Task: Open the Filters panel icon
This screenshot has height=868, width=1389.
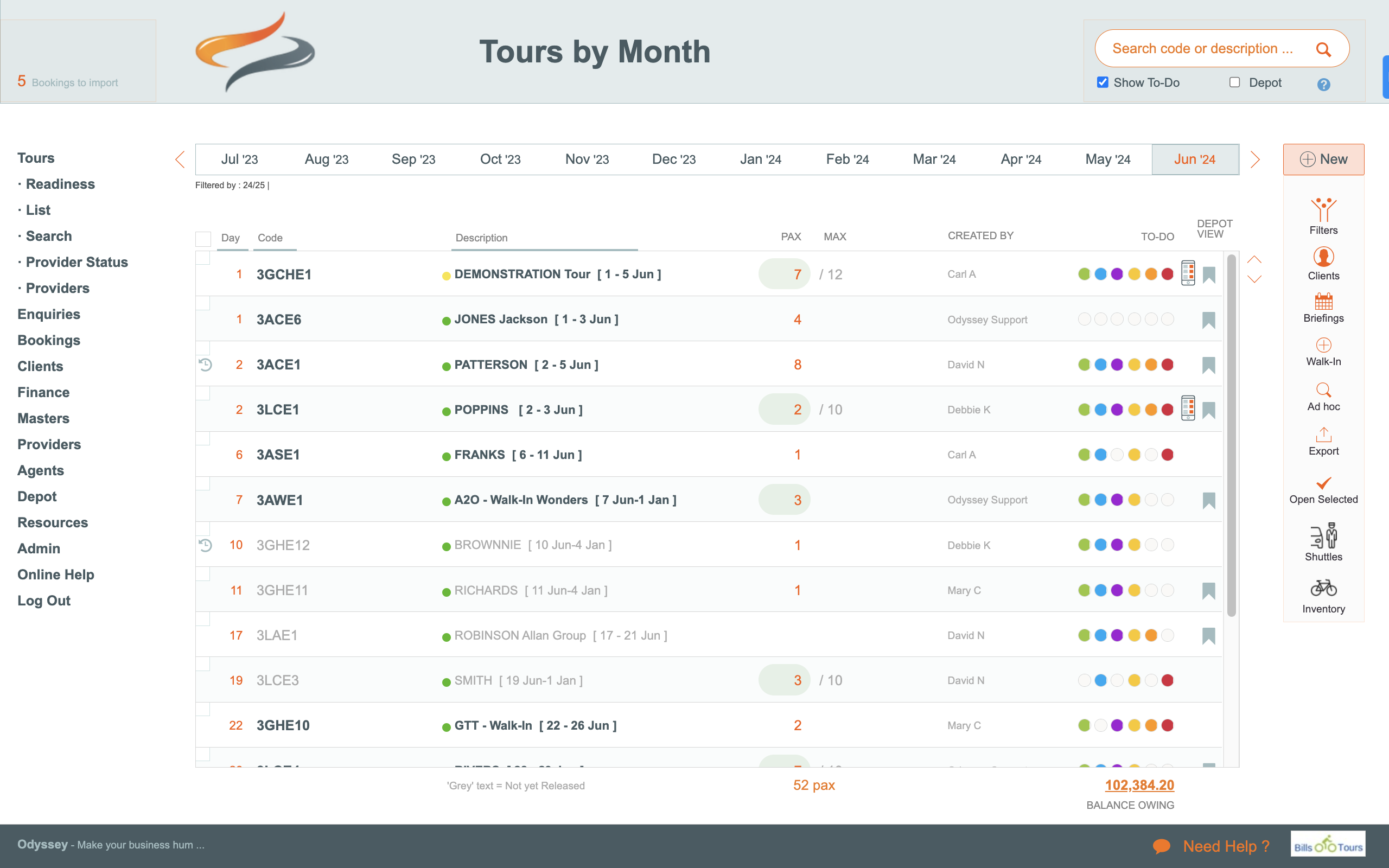Action: click(x=1323, y=210)
